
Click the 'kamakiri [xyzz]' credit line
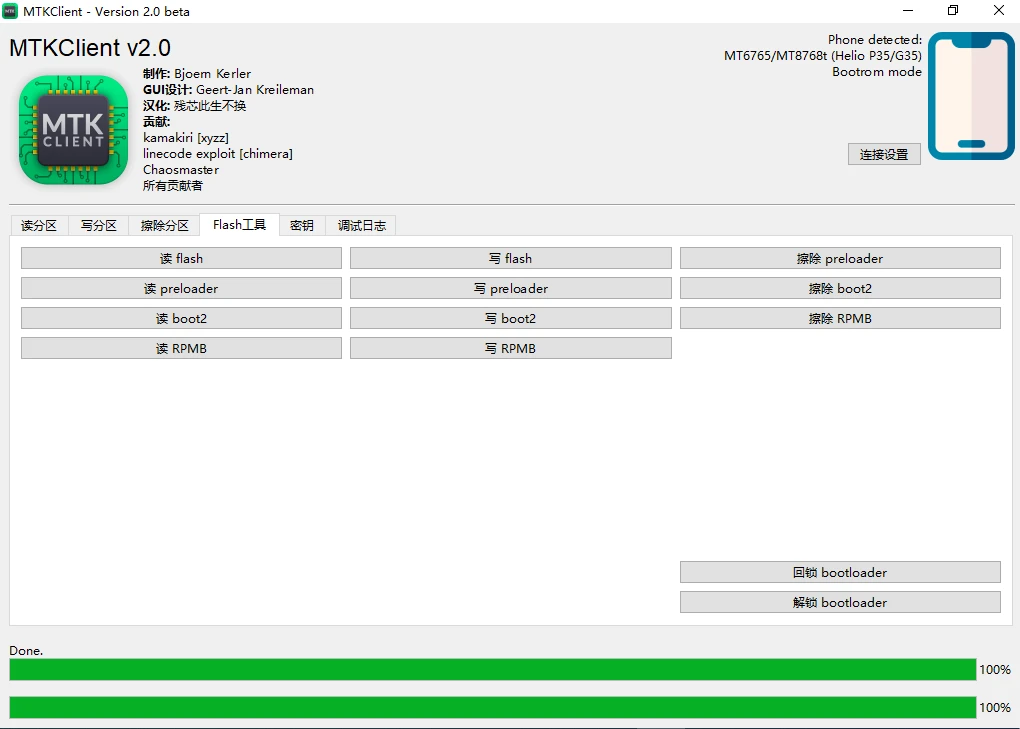pyautogui.click(x=185, y=138)
